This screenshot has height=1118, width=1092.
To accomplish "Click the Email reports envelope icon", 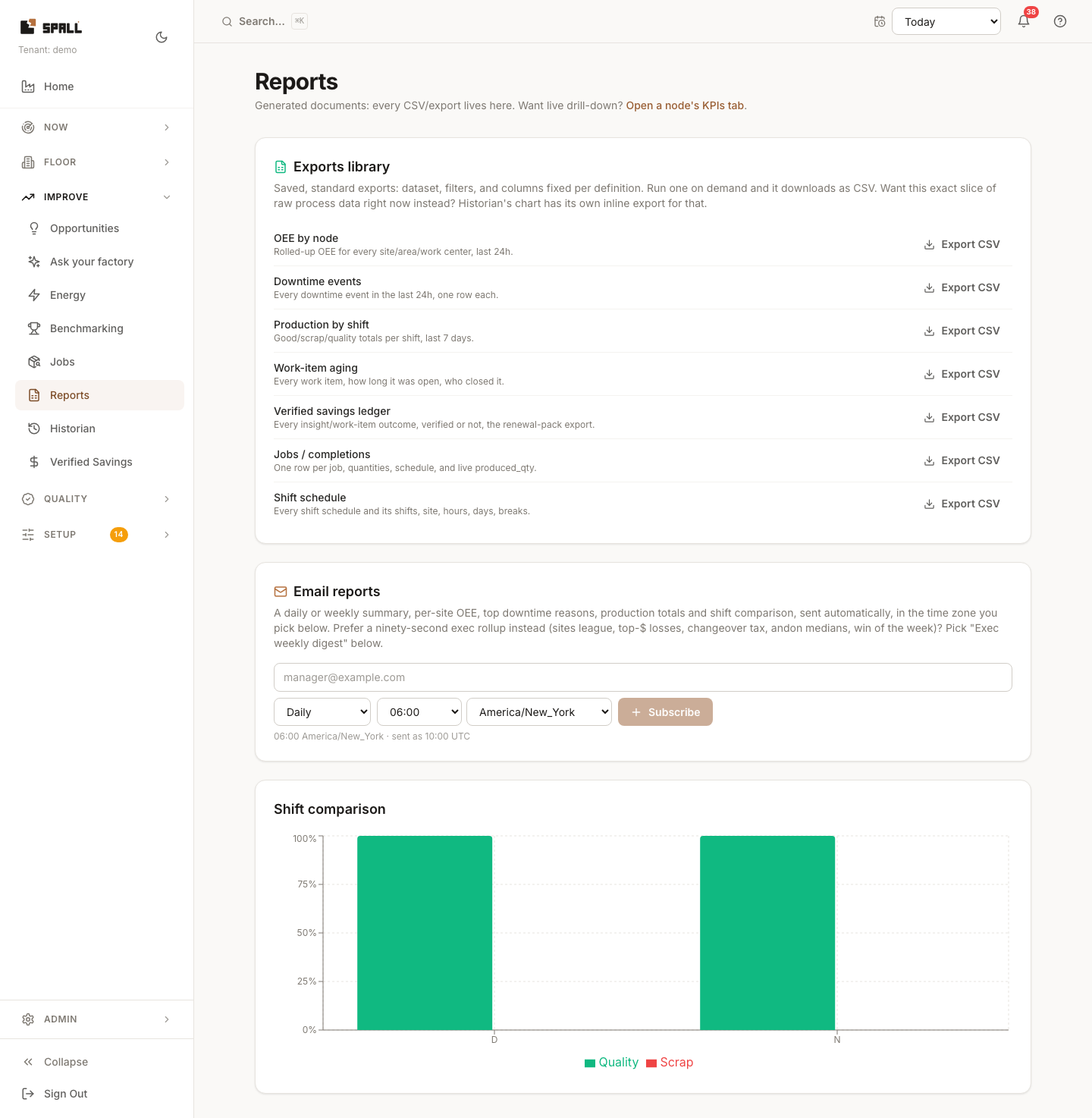I will pyautogui.click(x=281, y=592).
